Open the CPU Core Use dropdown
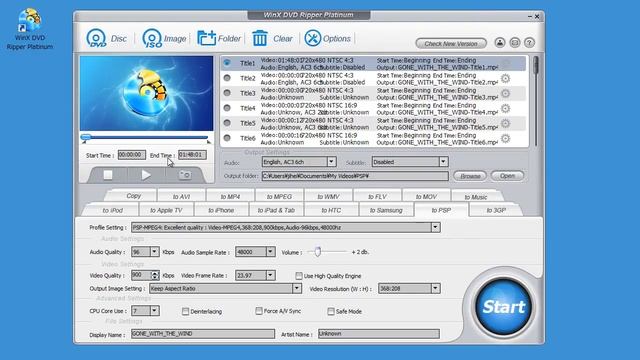The height and width of the screenshot is (360, 640). click(154, 311)
